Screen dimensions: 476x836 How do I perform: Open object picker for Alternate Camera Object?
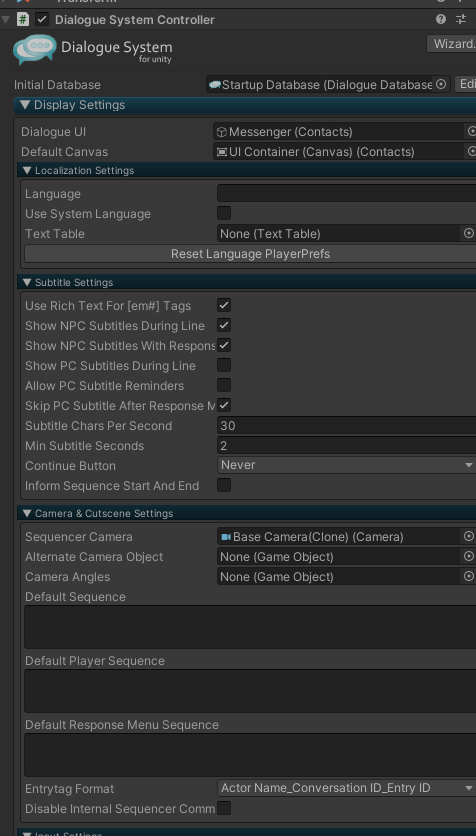point(469,557)
